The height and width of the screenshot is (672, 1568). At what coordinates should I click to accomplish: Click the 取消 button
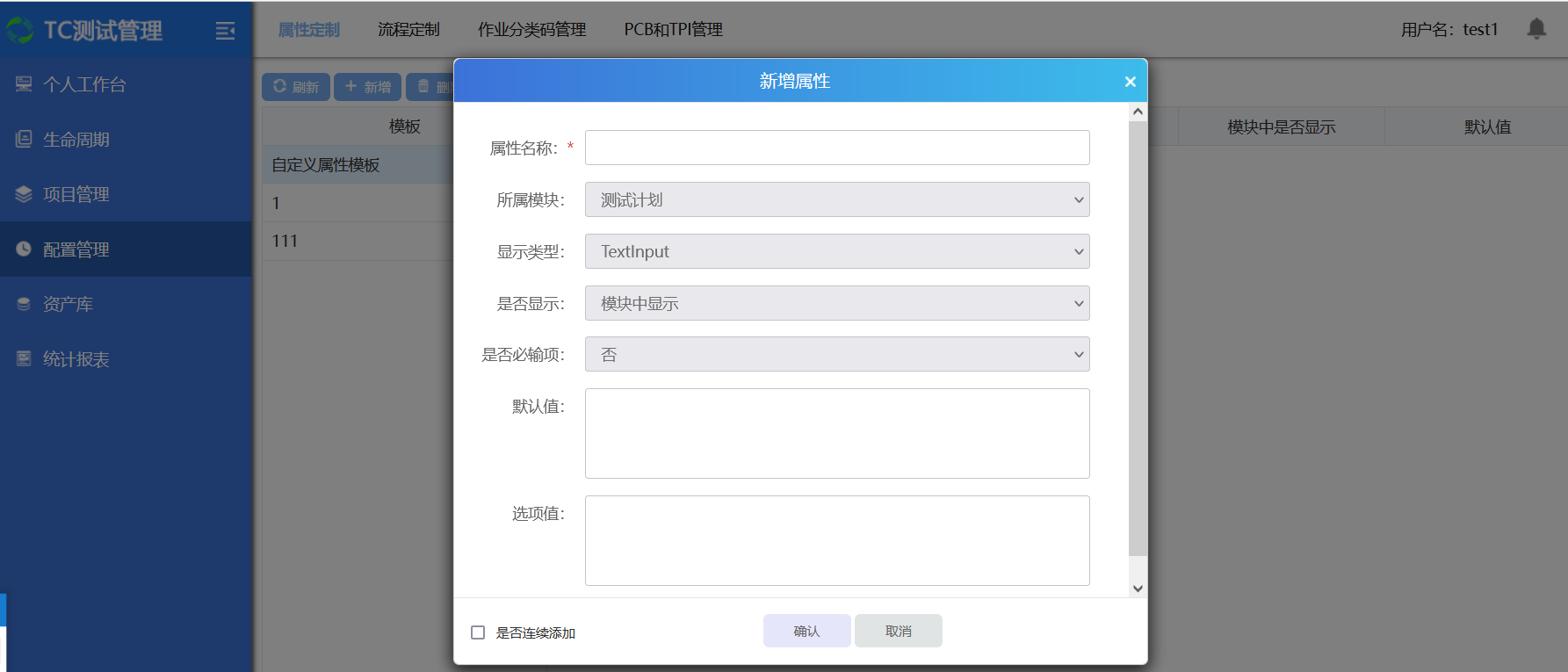point(898,631)
